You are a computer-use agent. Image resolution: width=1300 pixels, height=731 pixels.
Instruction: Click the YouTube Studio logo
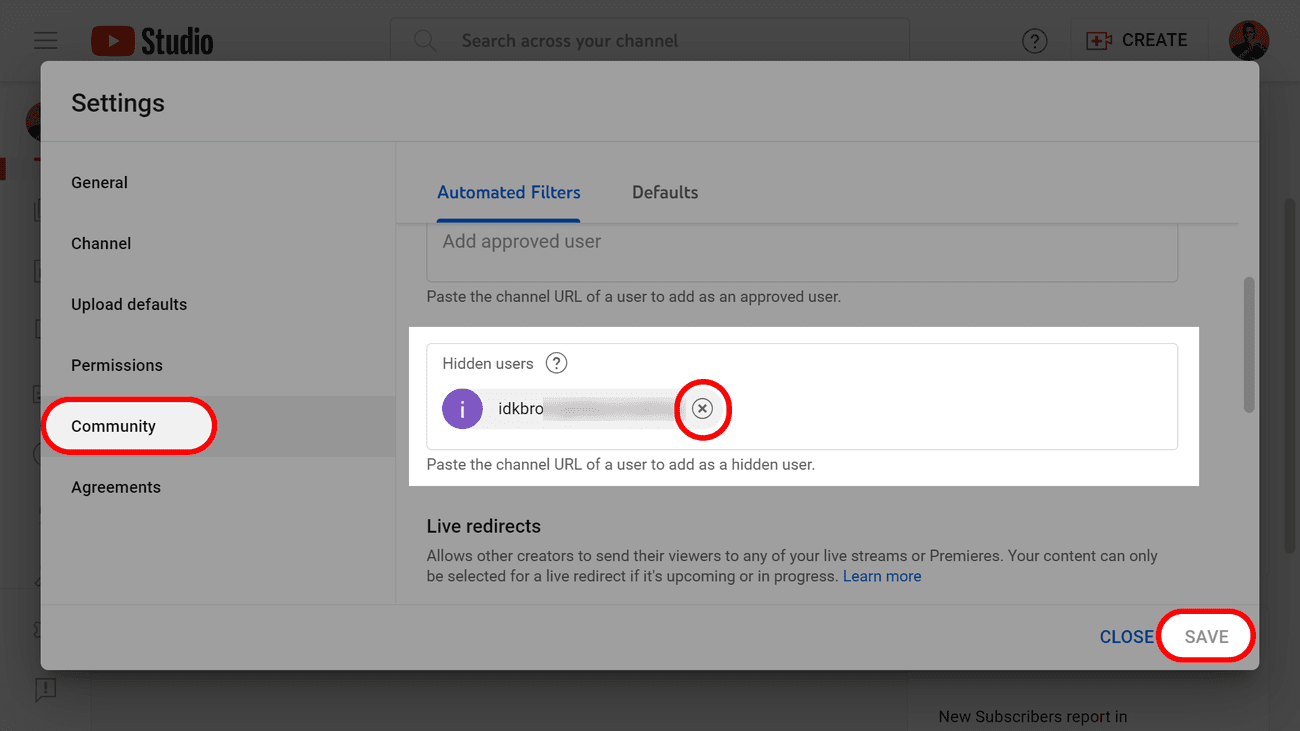(152, 41)
